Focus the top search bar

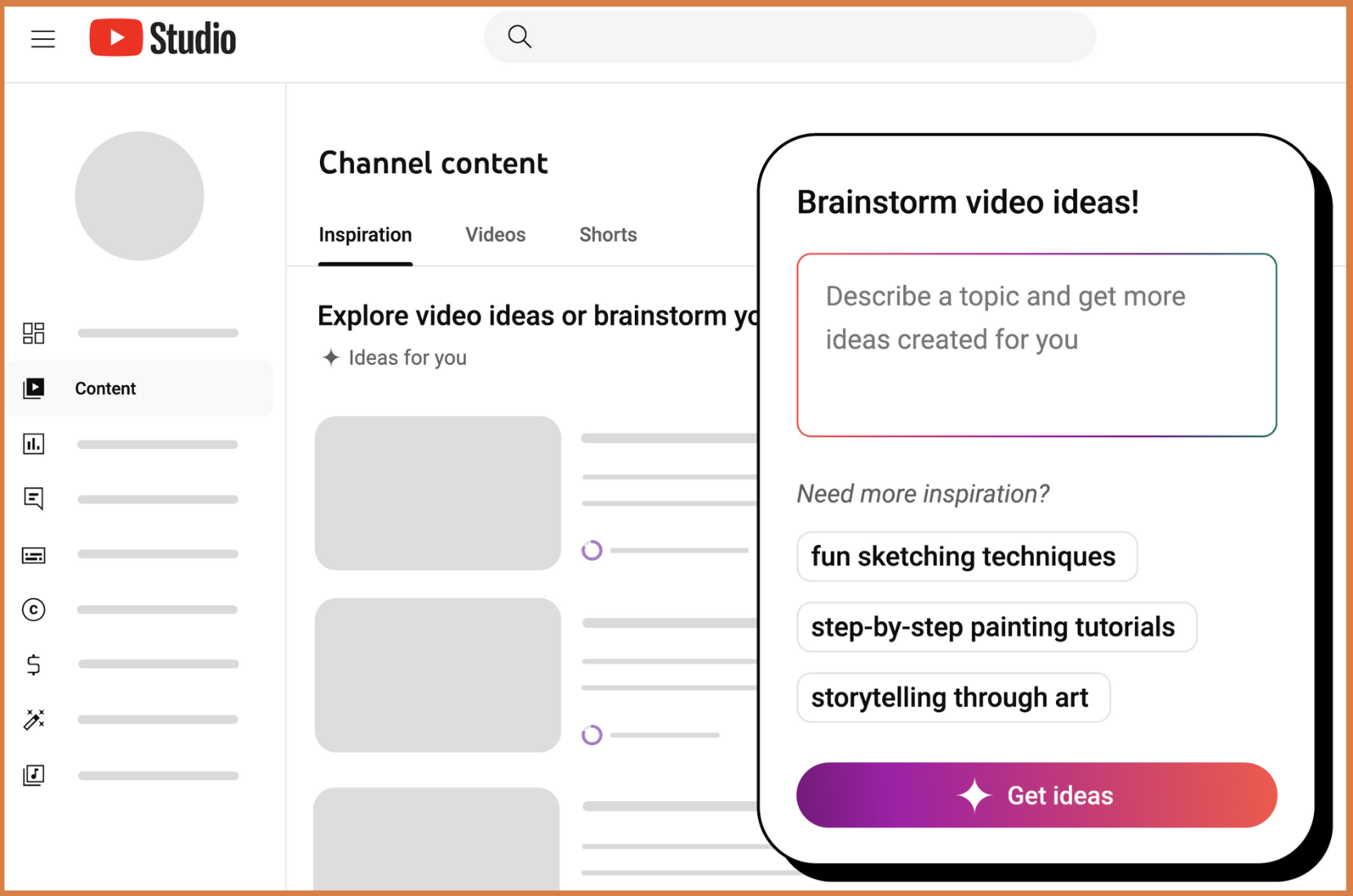[789, 37]
